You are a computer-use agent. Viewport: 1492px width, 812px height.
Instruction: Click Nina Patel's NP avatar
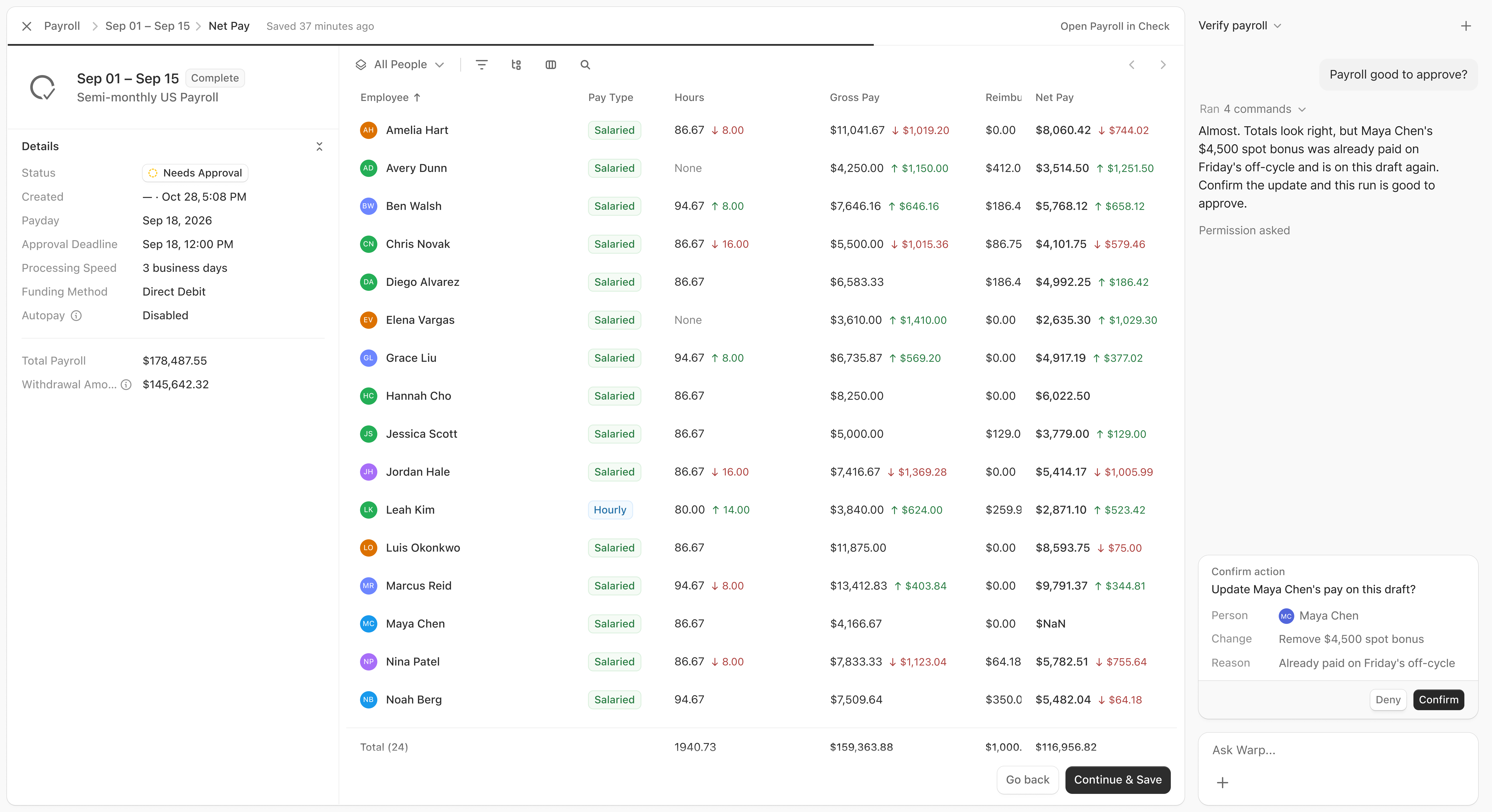point(368,661)
